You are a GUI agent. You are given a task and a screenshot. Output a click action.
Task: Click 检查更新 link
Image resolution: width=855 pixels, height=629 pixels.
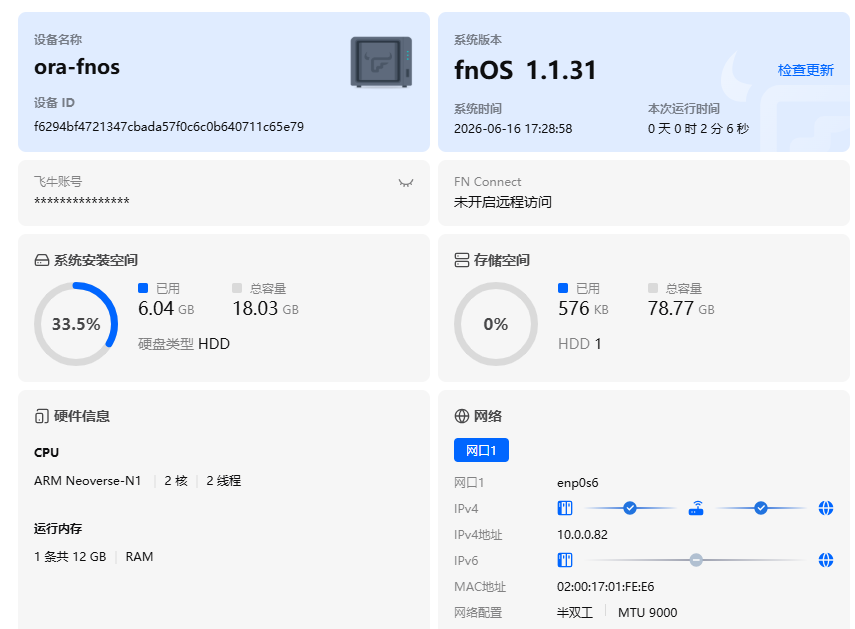[x=805, y=70]
